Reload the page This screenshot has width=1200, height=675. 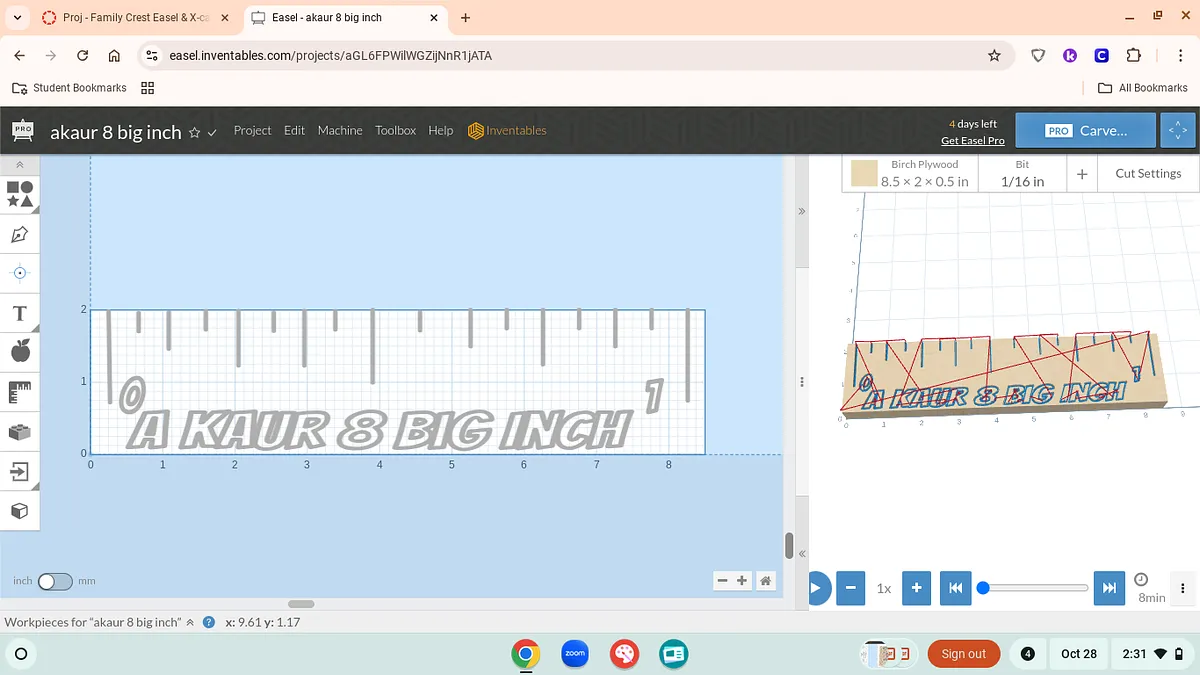(83, 56)
